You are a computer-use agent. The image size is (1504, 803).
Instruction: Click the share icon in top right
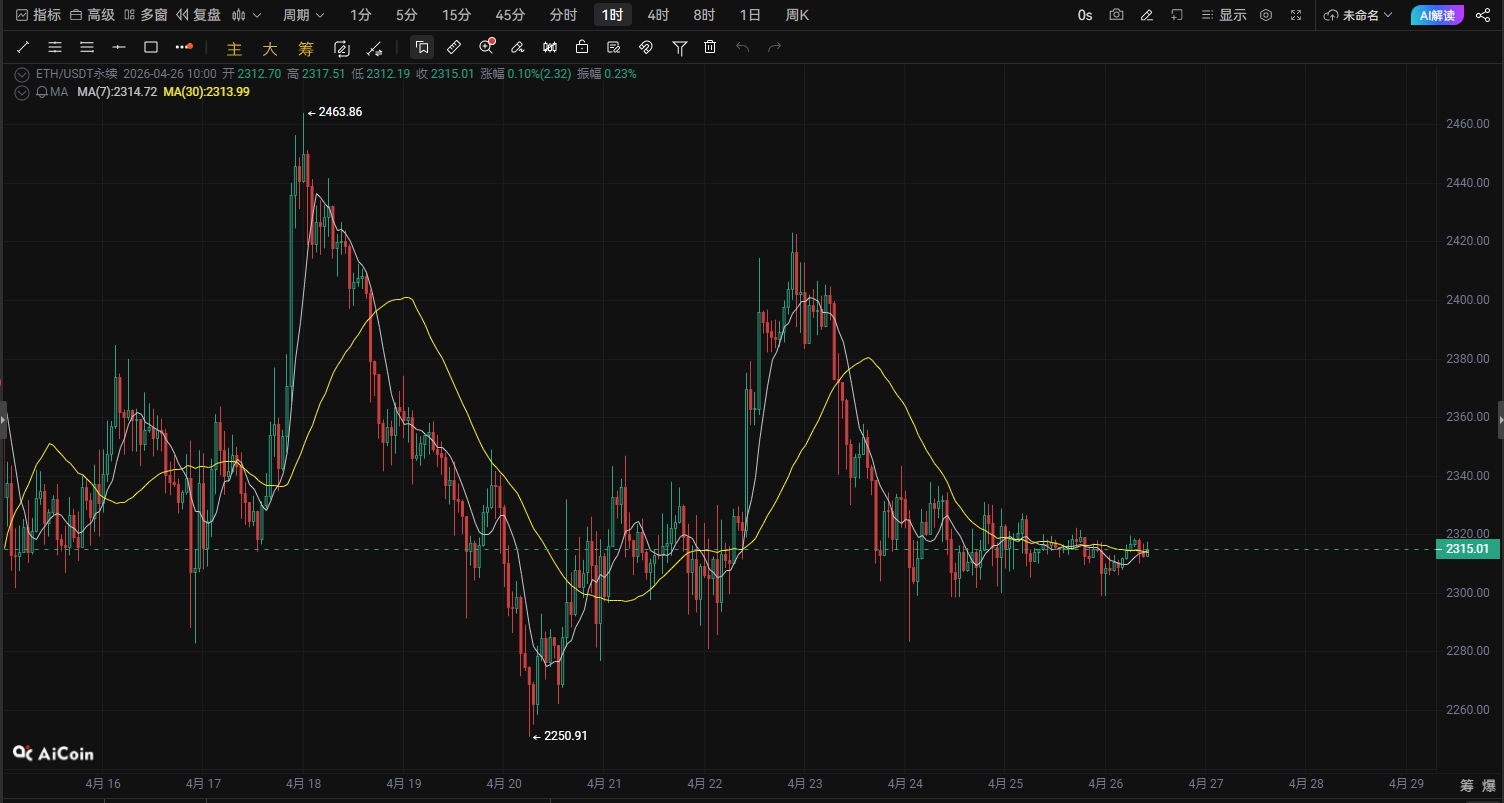click(1482, 15)
